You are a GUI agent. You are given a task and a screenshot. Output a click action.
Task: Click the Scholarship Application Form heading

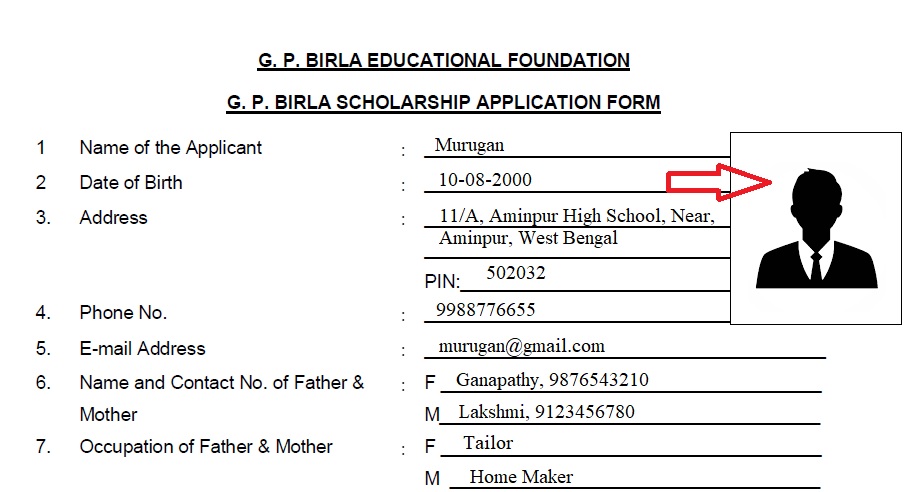click(444, 102)
